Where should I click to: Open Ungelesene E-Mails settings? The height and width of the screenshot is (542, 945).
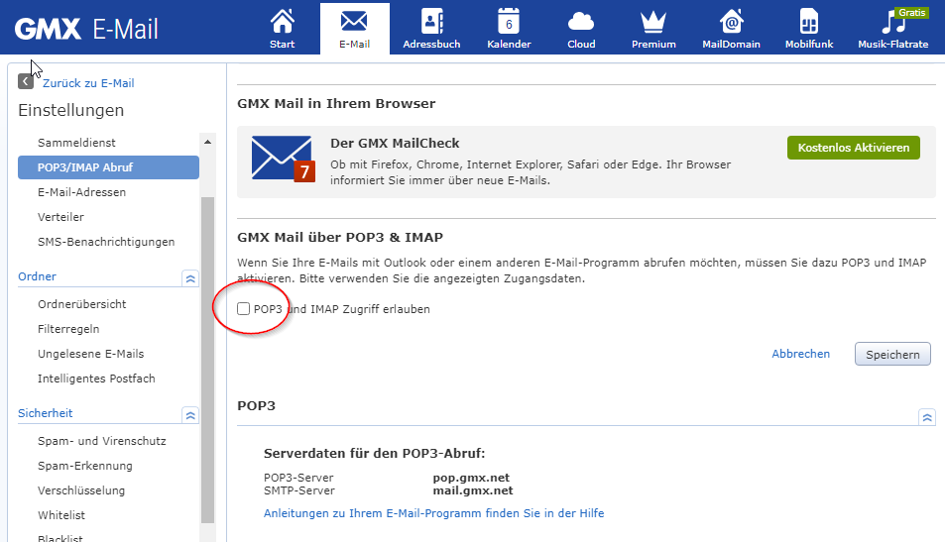[x=91, y=354]
